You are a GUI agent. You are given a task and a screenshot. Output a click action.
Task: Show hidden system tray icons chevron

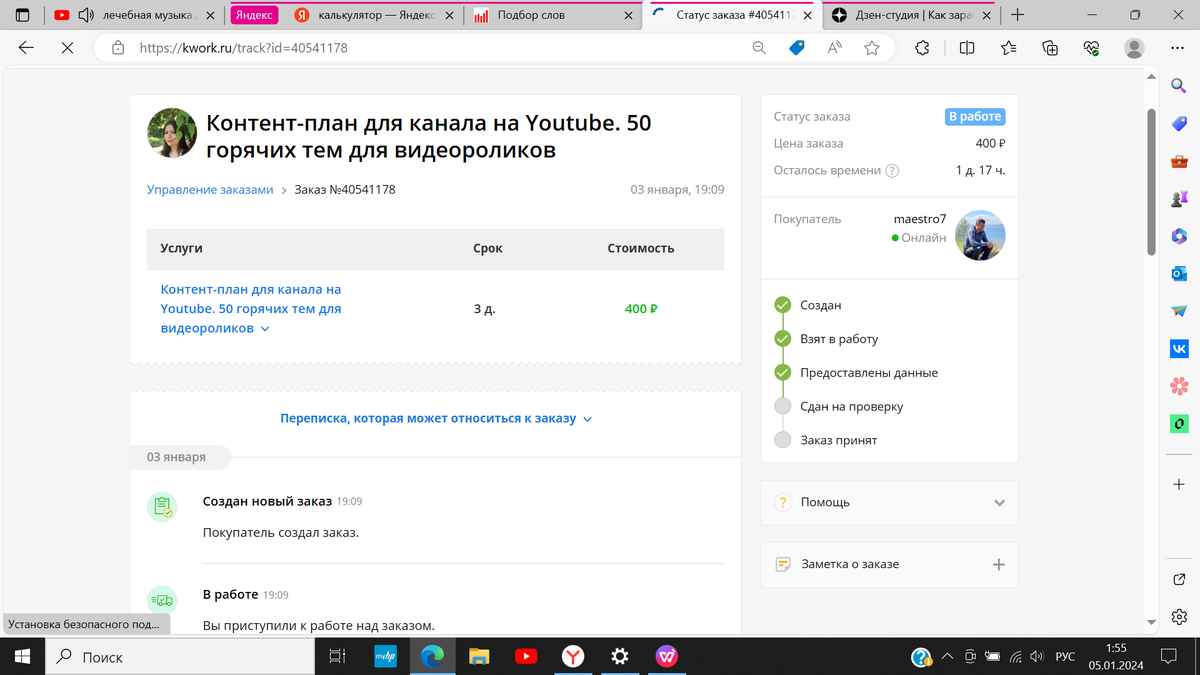click(946, 657)
